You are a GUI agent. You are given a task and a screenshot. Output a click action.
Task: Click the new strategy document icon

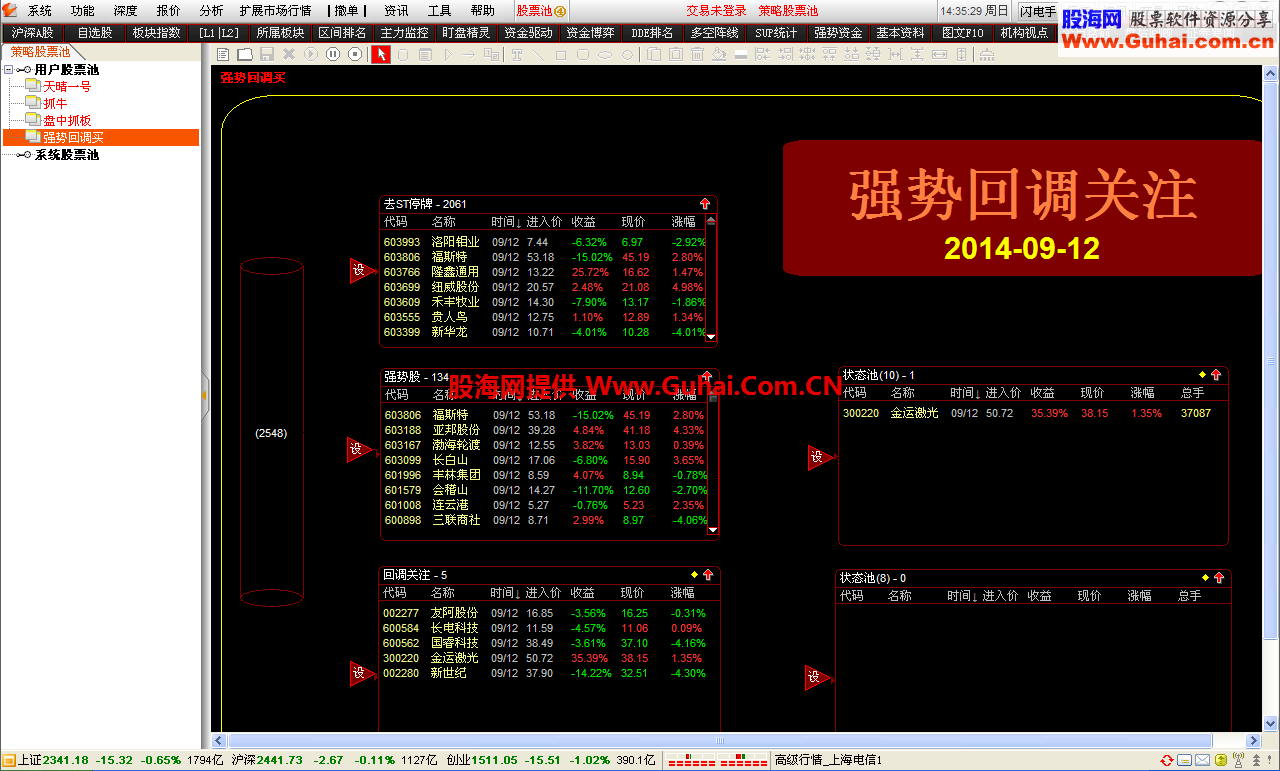click(222, 54)
